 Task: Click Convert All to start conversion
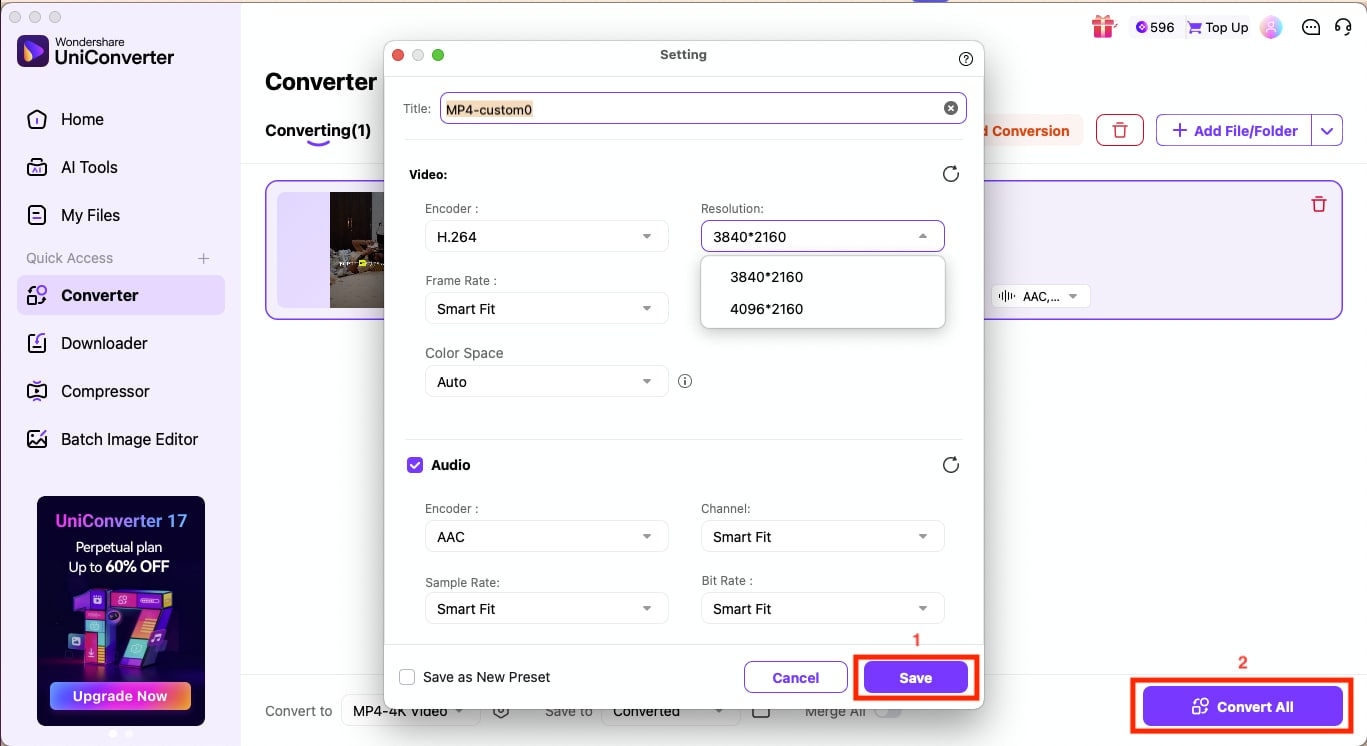1243,705
